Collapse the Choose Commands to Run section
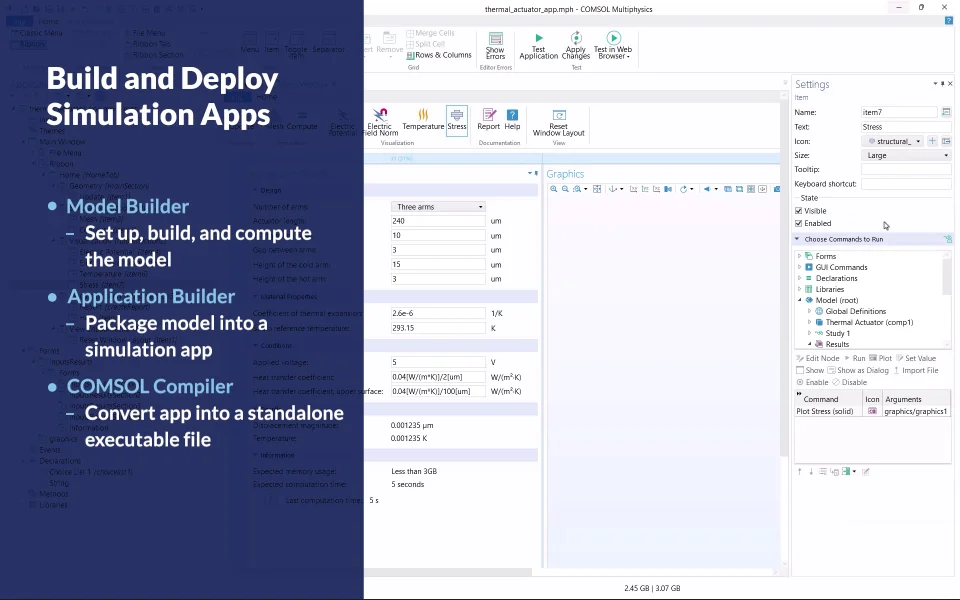 coord(797,239)
